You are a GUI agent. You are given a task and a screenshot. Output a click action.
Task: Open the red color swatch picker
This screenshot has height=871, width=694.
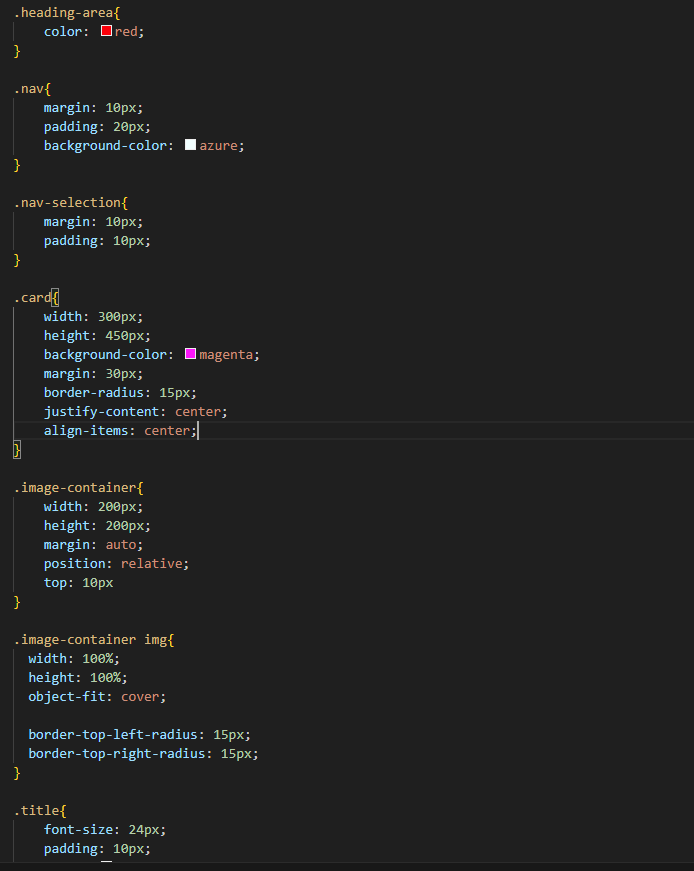point(106,31)
